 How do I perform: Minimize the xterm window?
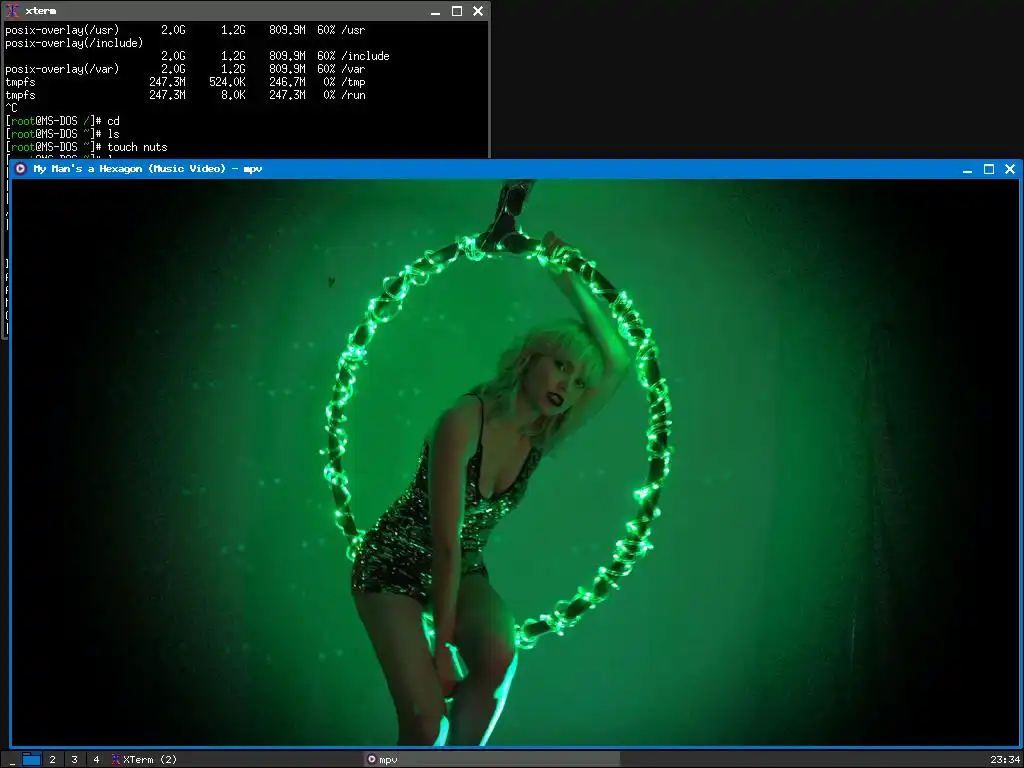coord(436,11)
